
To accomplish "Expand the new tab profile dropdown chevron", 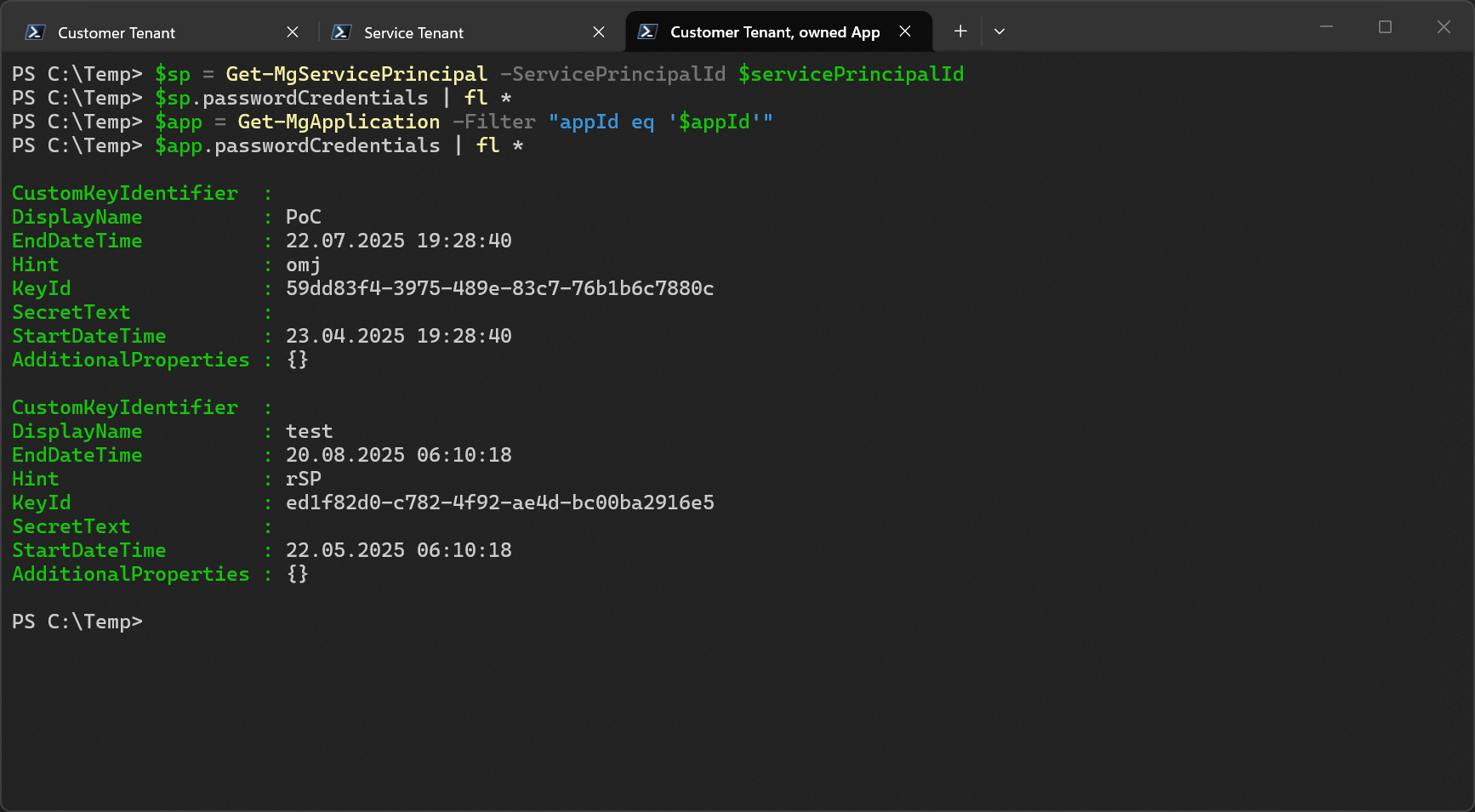I will [x=999, y=31].
